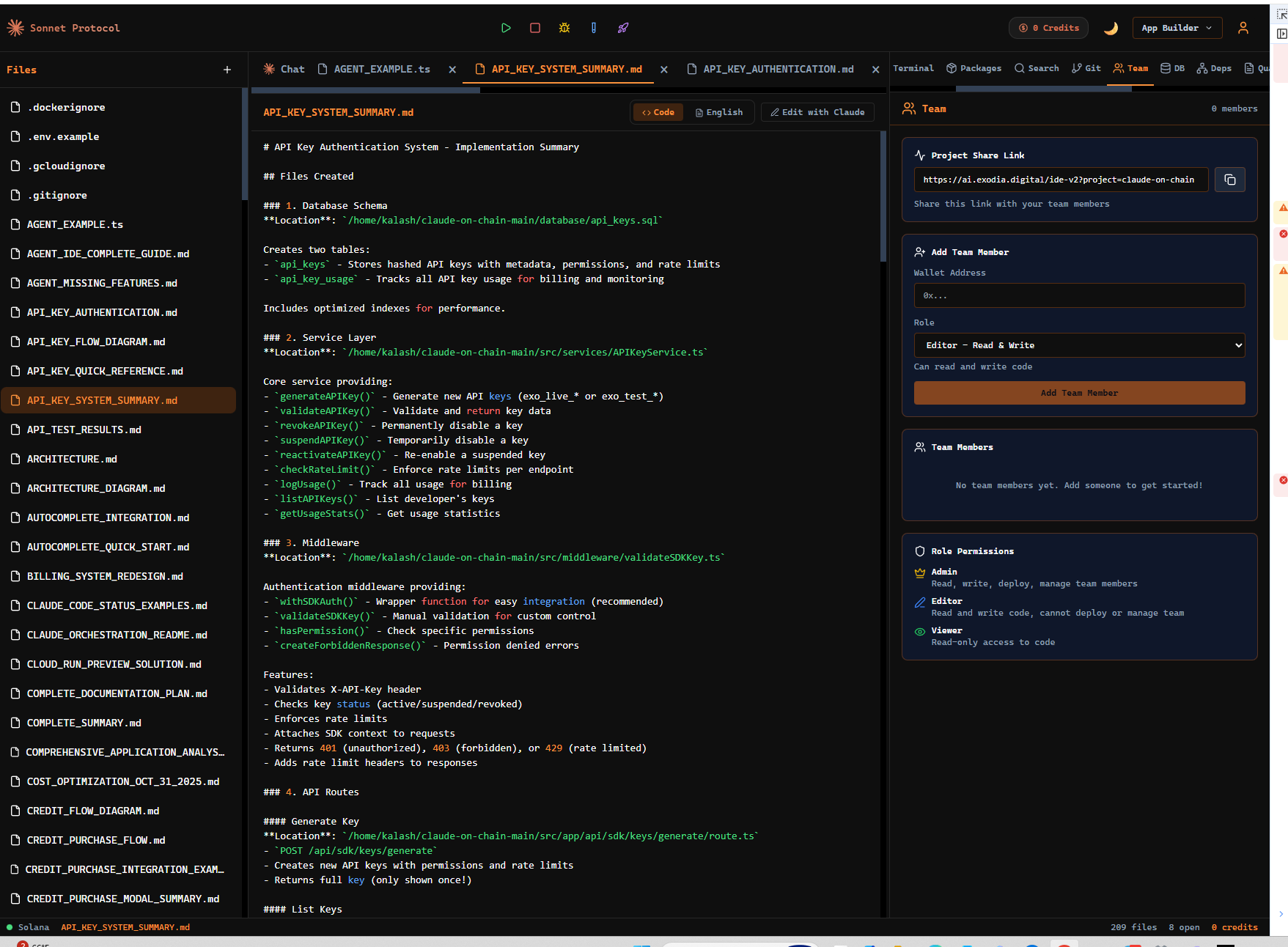Image resolution: width=1288 pixels, height=947 pixels.
Task: Stop execution using the red square icon
Action: pyautogui.click(x=534, y=28)
